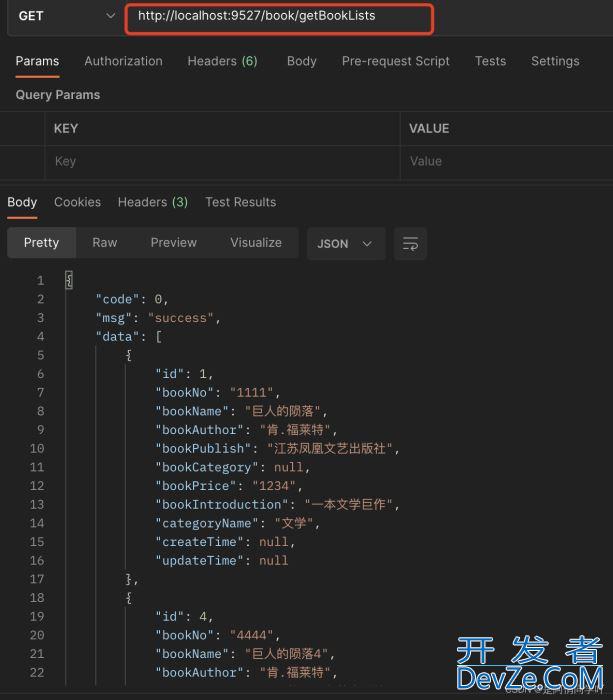This screenshot has height=700, width=613.
Task: Click the "bookCategory": null line
Action: tap(232, 467)
